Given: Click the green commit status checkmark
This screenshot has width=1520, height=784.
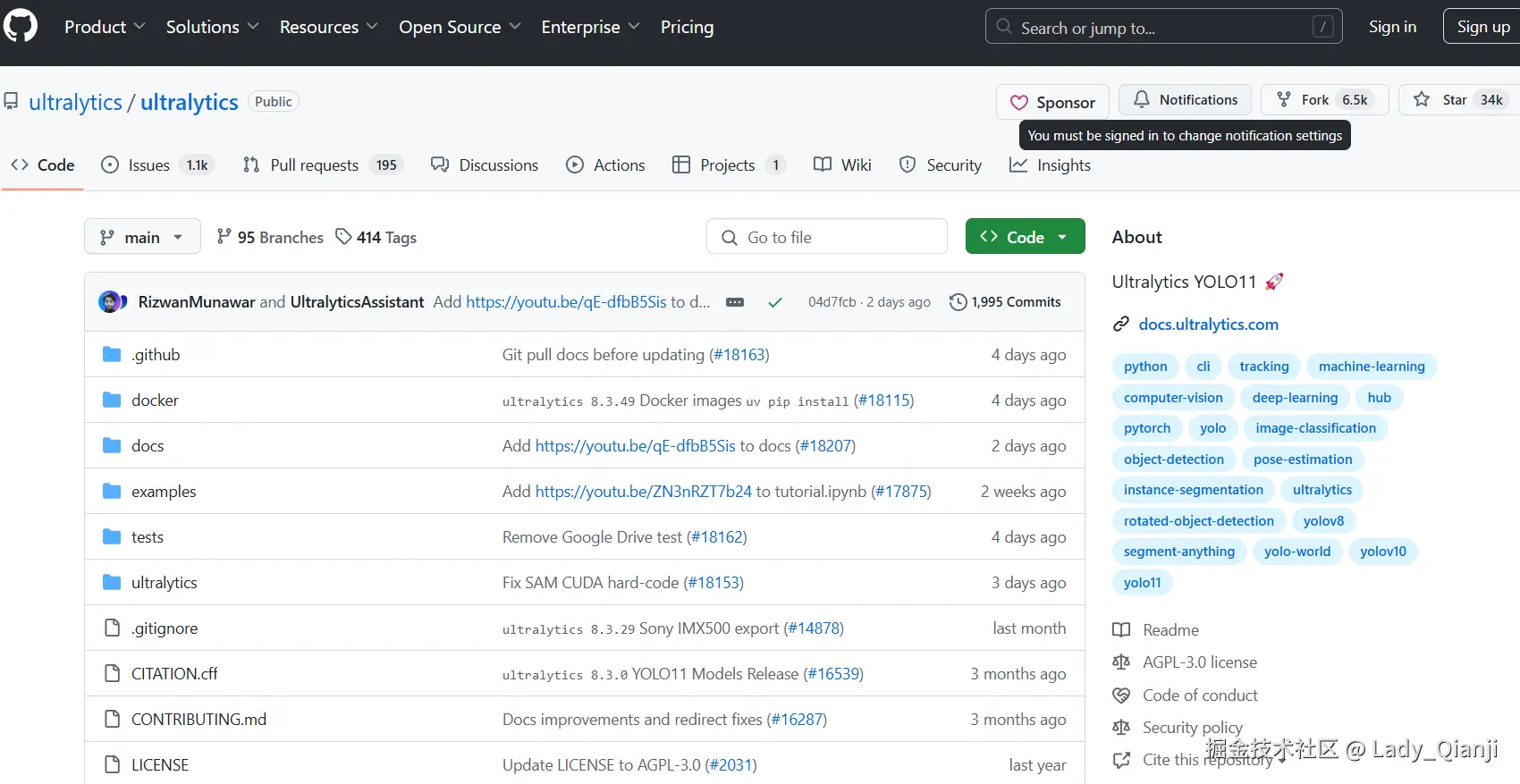Looking at the screenshot, I should pyautogui.click(x=775, y=302).
